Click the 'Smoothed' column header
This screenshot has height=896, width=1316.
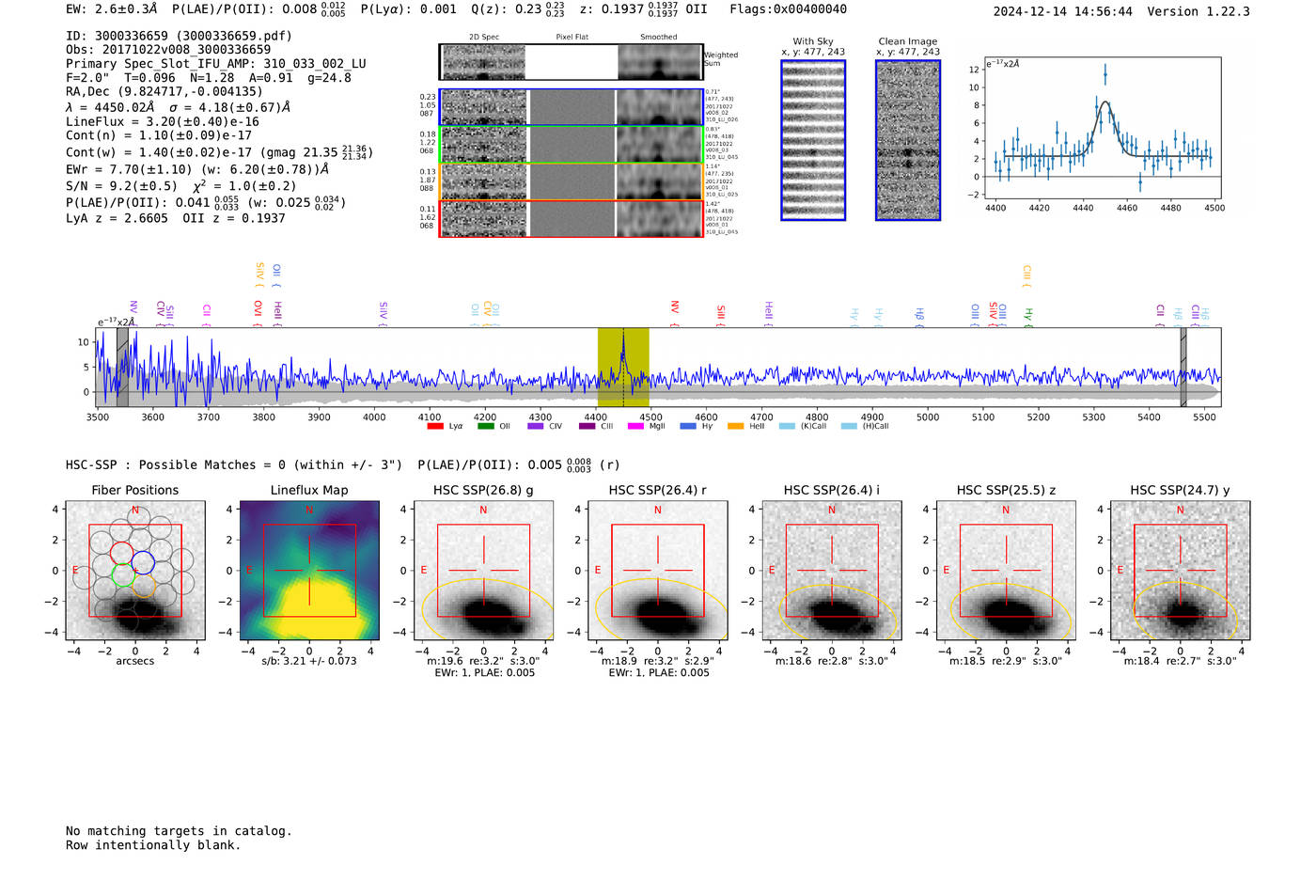point(658,37)
